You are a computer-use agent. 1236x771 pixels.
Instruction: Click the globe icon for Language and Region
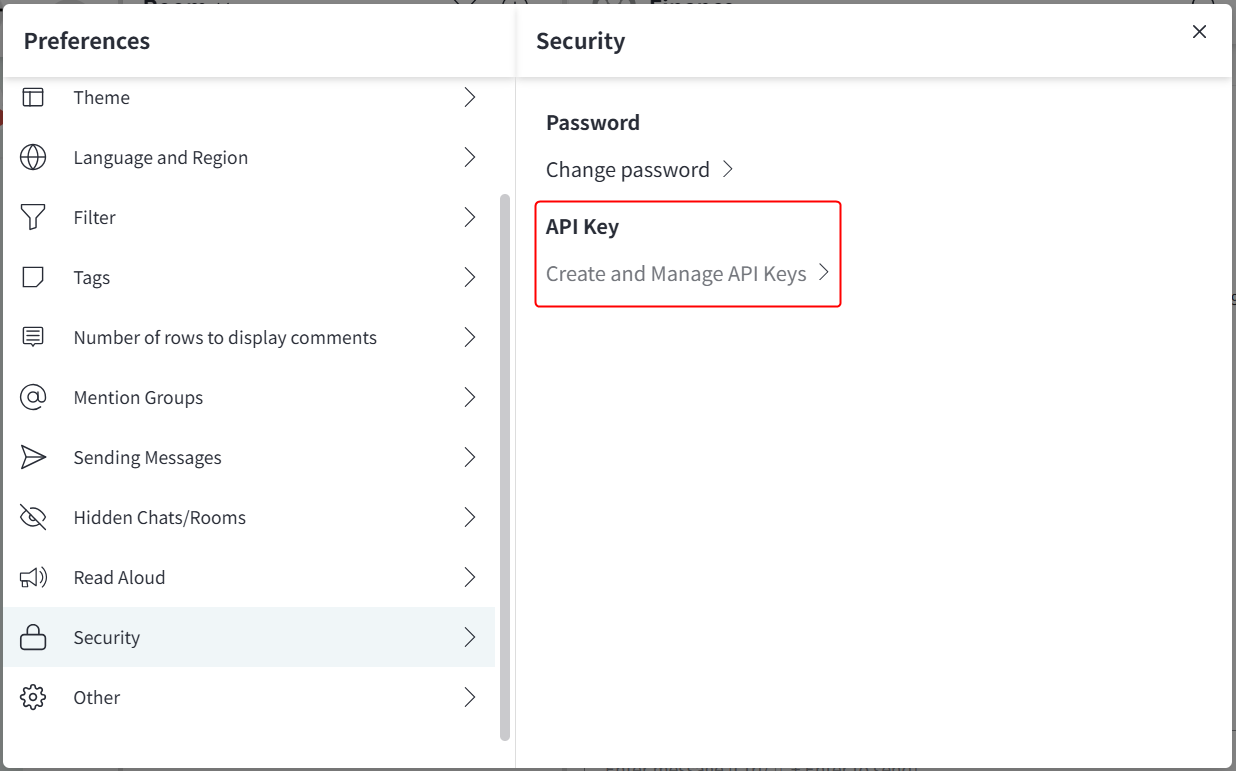point(33,157)
